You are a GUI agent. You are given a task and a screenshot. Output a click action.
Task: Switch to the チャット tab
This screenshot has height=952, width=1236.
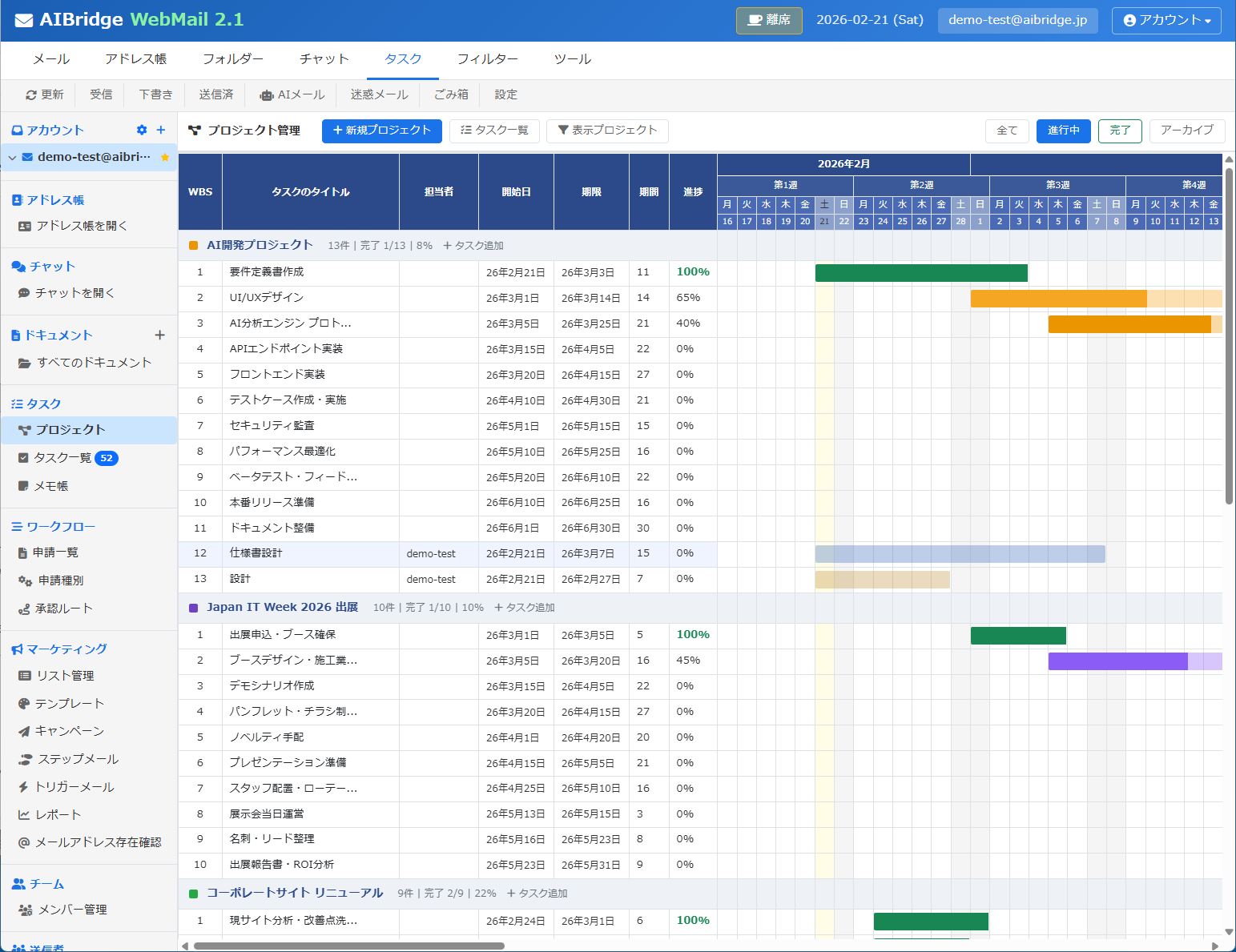pos(324,58)
